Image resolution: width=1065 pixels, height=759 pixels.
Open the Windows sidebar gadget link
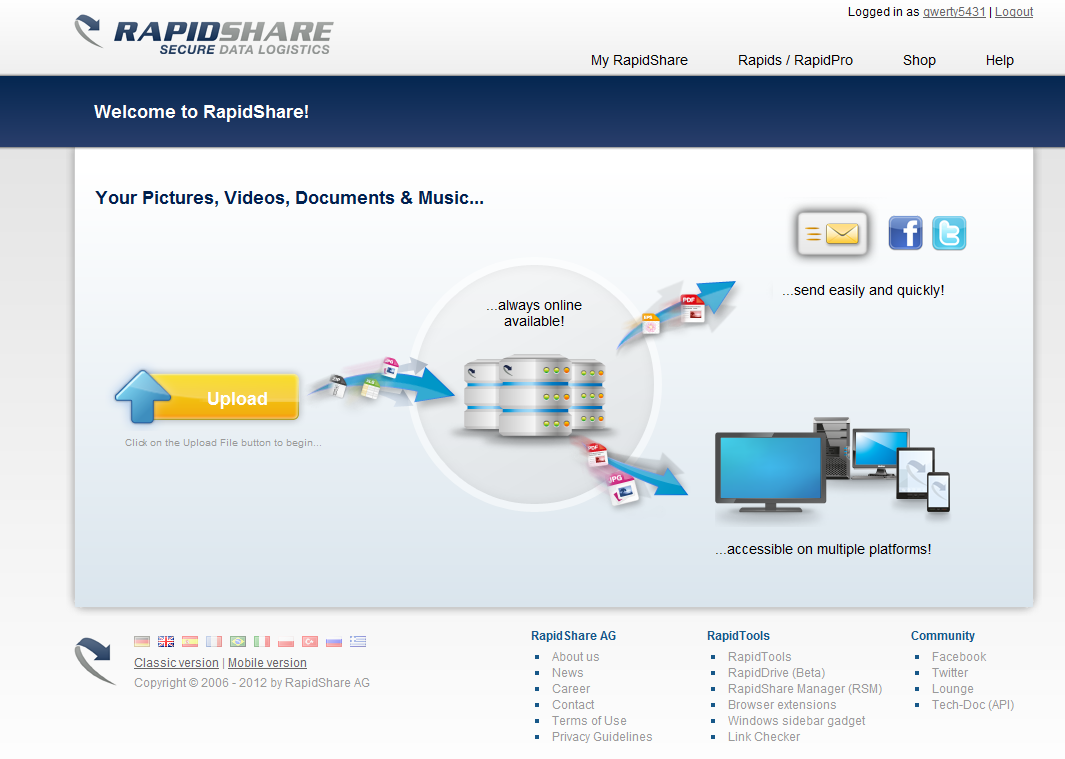coord(796,720)
